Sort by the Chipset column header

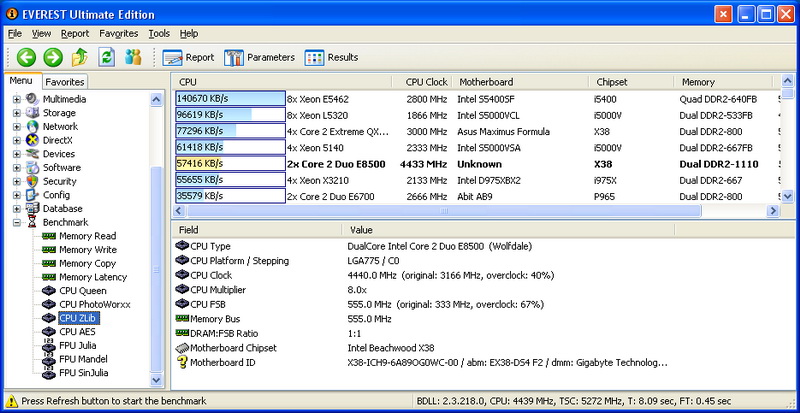tap(632, 82)
